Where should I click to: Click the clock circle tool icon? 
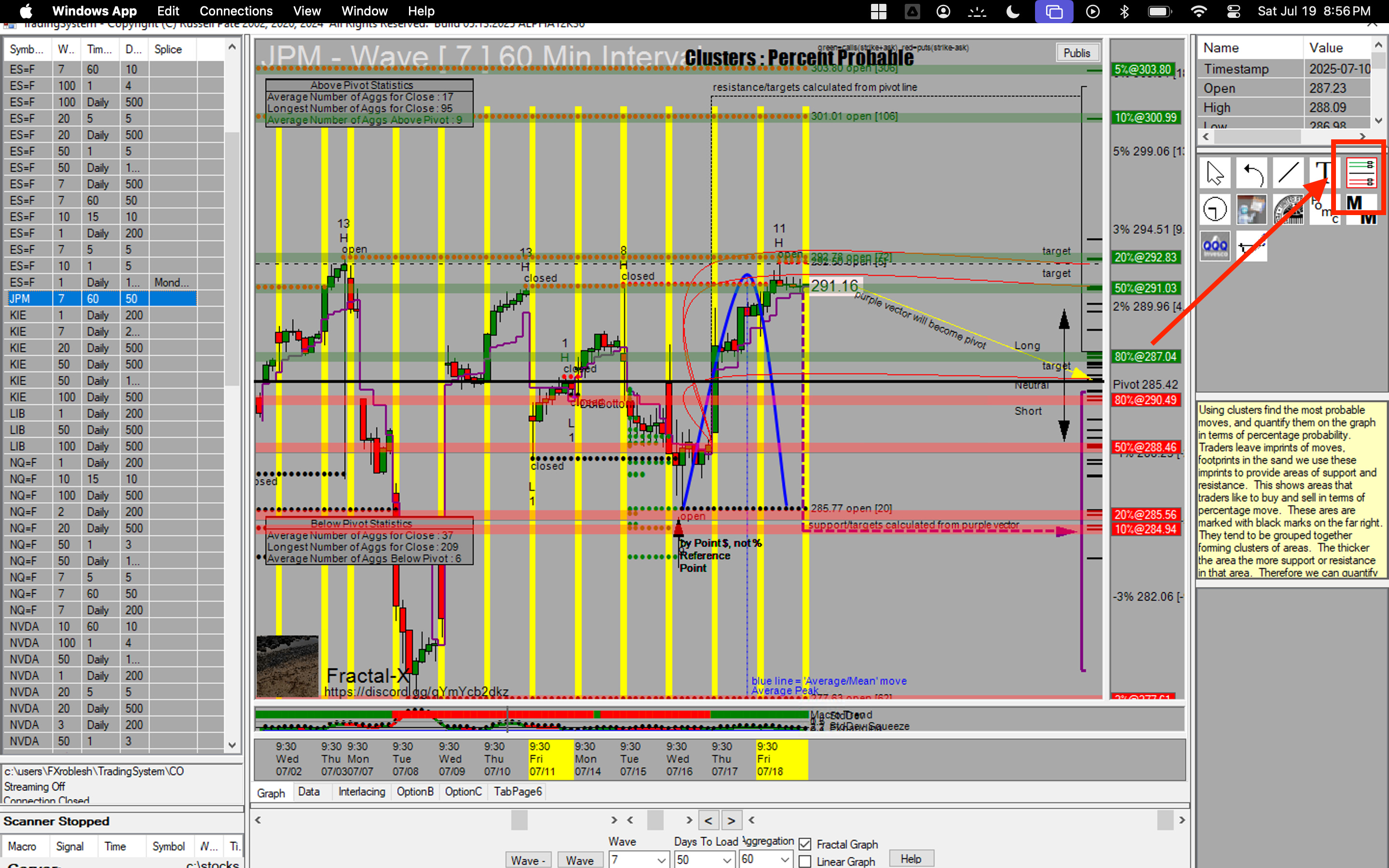(1214, 210)
